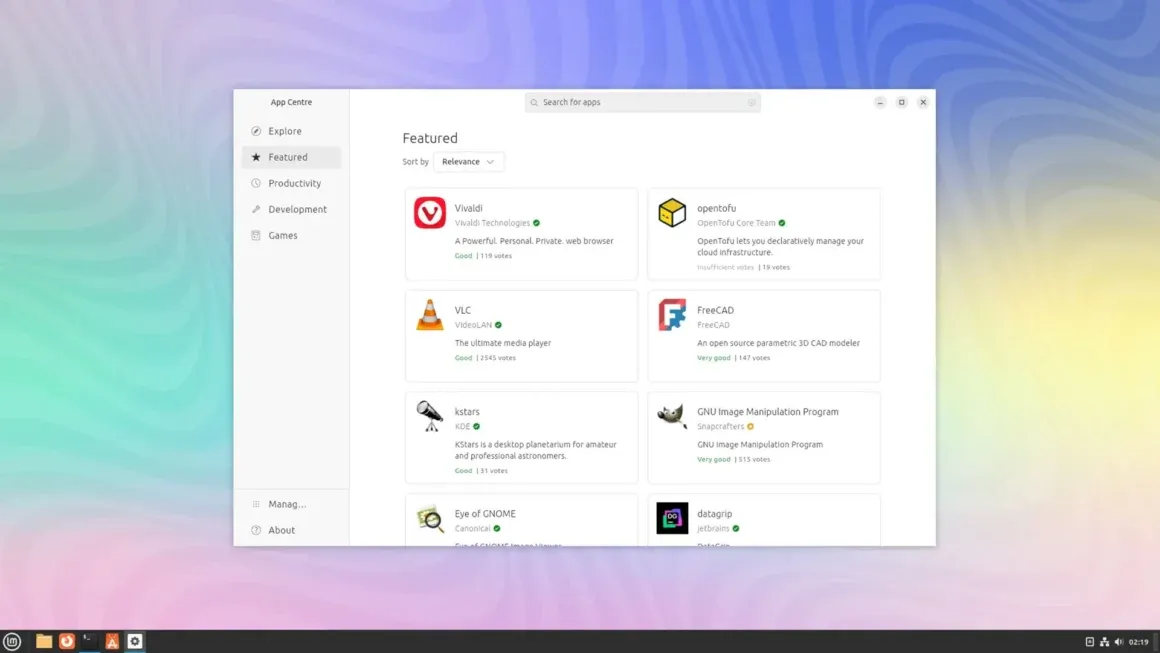Click the verified badge next to KDE
1160x653 pixels.
pos(476,426)
